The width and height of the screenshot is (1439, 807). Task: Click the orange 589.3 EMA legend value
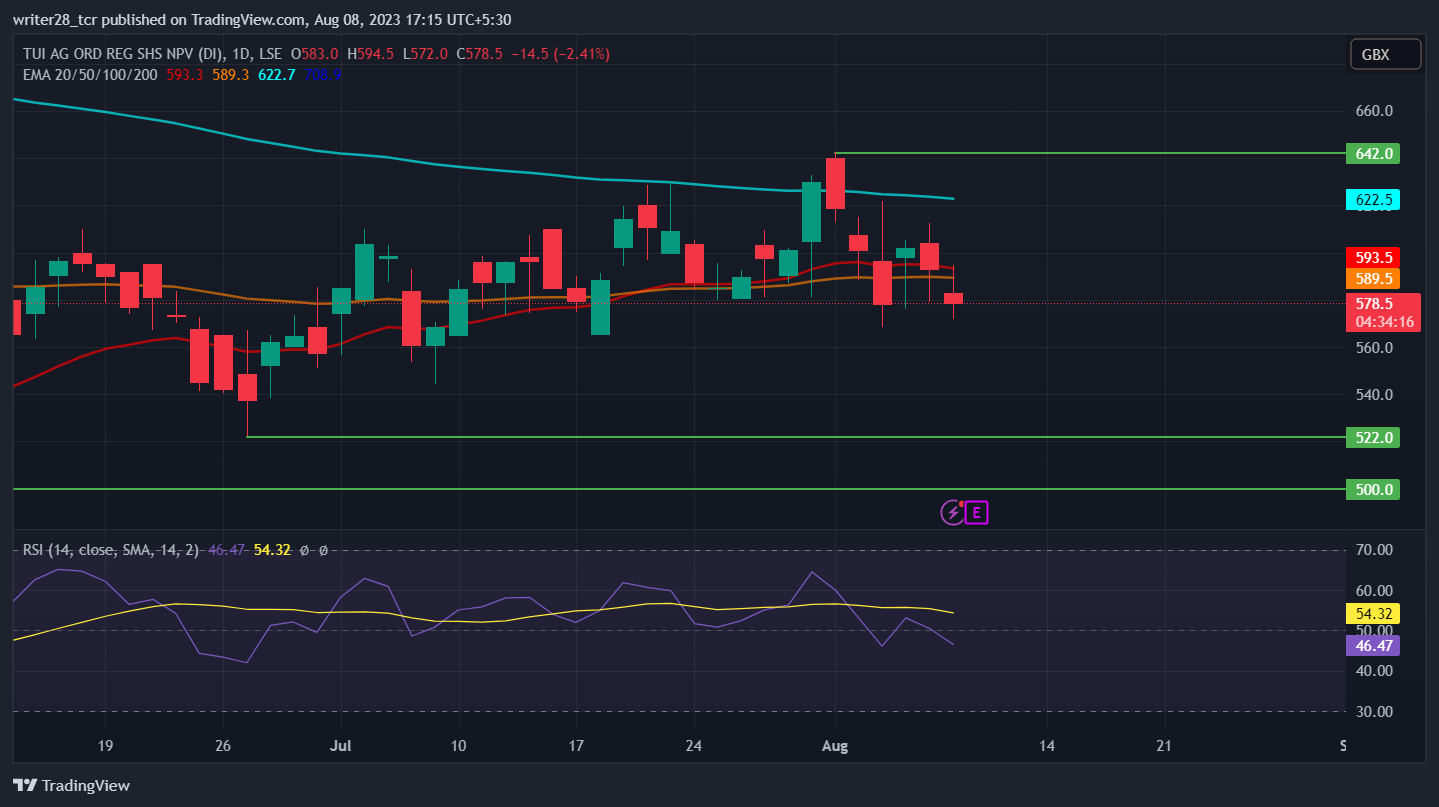pos(231,74)
